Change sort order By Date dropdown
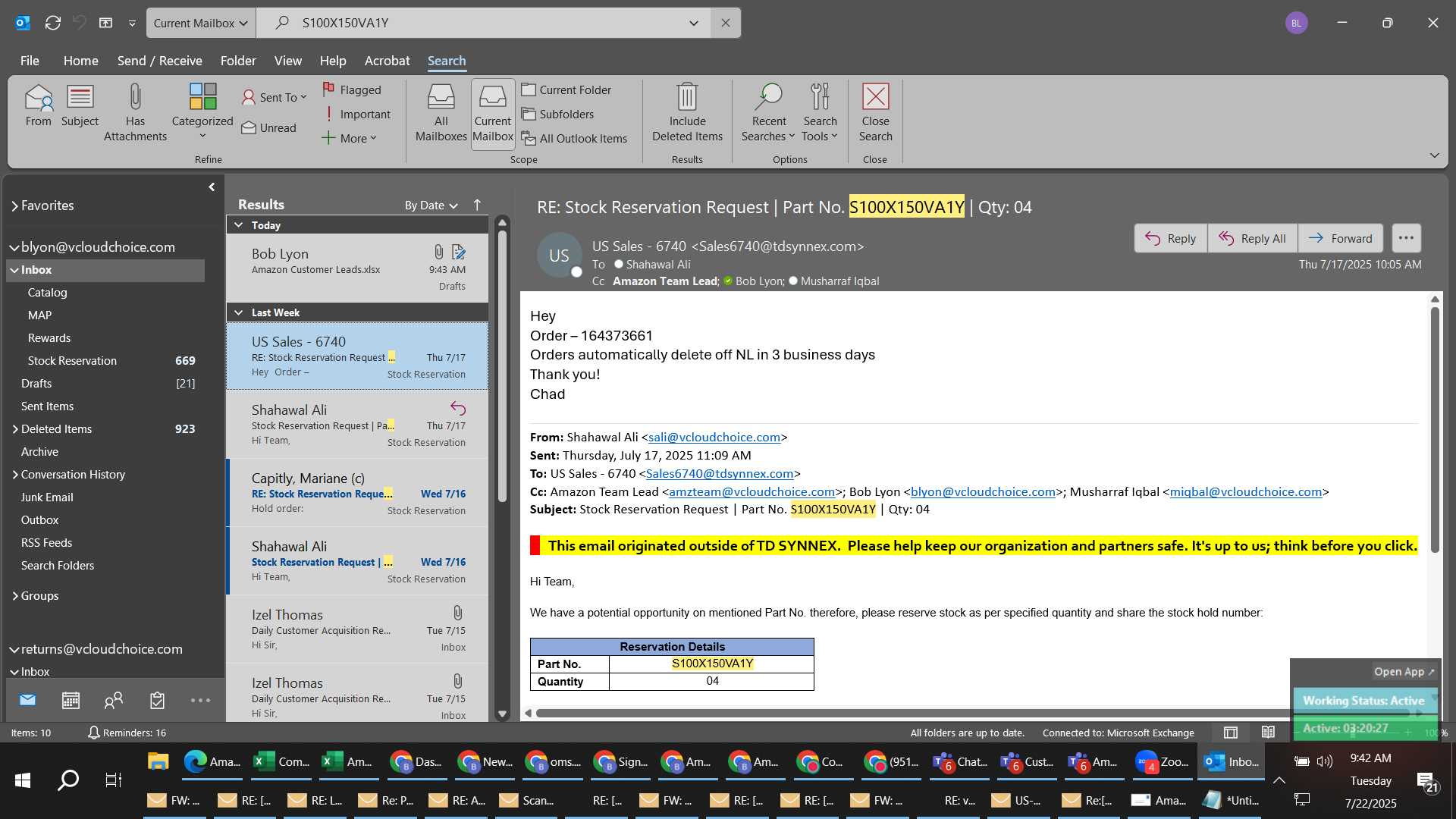 pos(431,206)
